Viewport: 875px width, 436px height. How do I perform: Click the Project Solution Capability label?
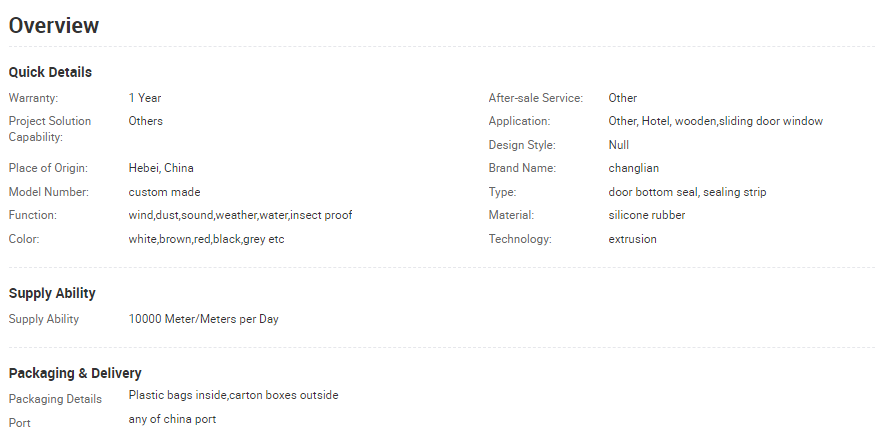[49, 129]
